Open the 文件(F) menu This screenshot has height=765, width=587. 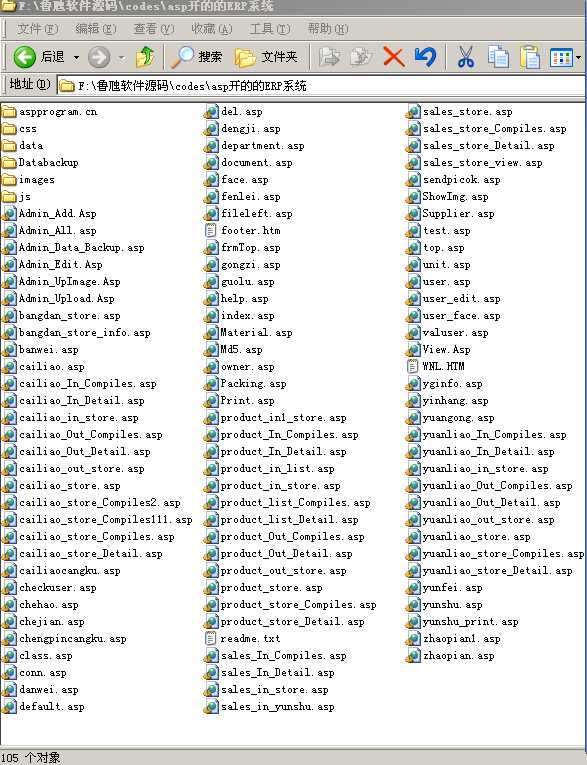(x=38, y=29)
